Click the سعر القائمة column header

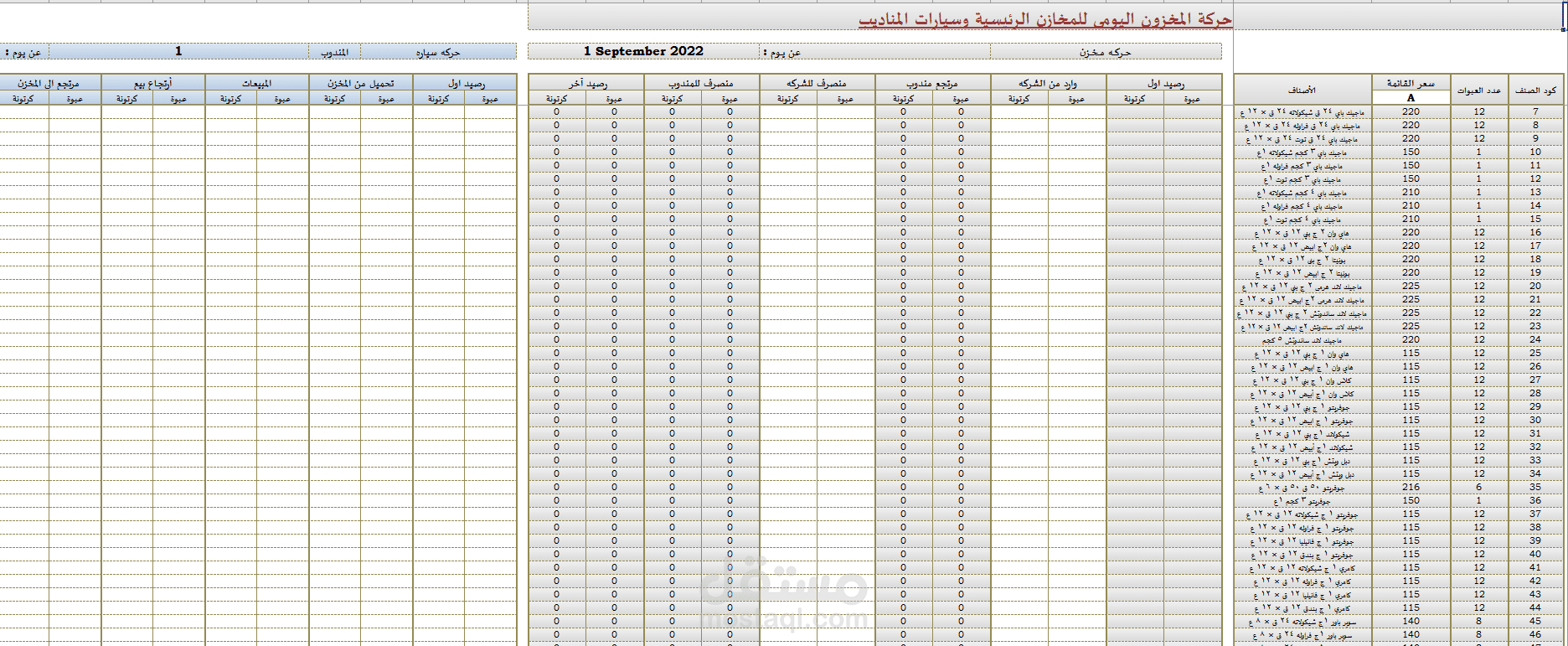pos(1411,83)
